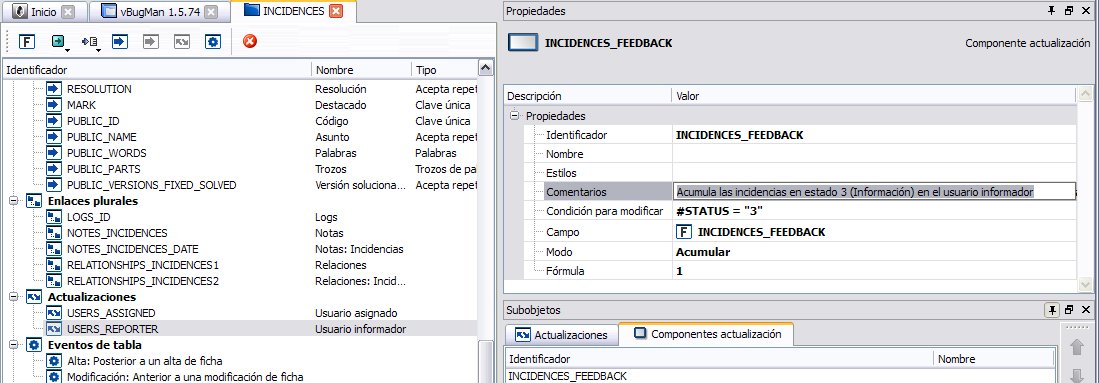Click the Campo value INCIDENCES_FEEDBACK
Image resolution: width=1099 pixels, height=383 pixels.
pos(873,231)
